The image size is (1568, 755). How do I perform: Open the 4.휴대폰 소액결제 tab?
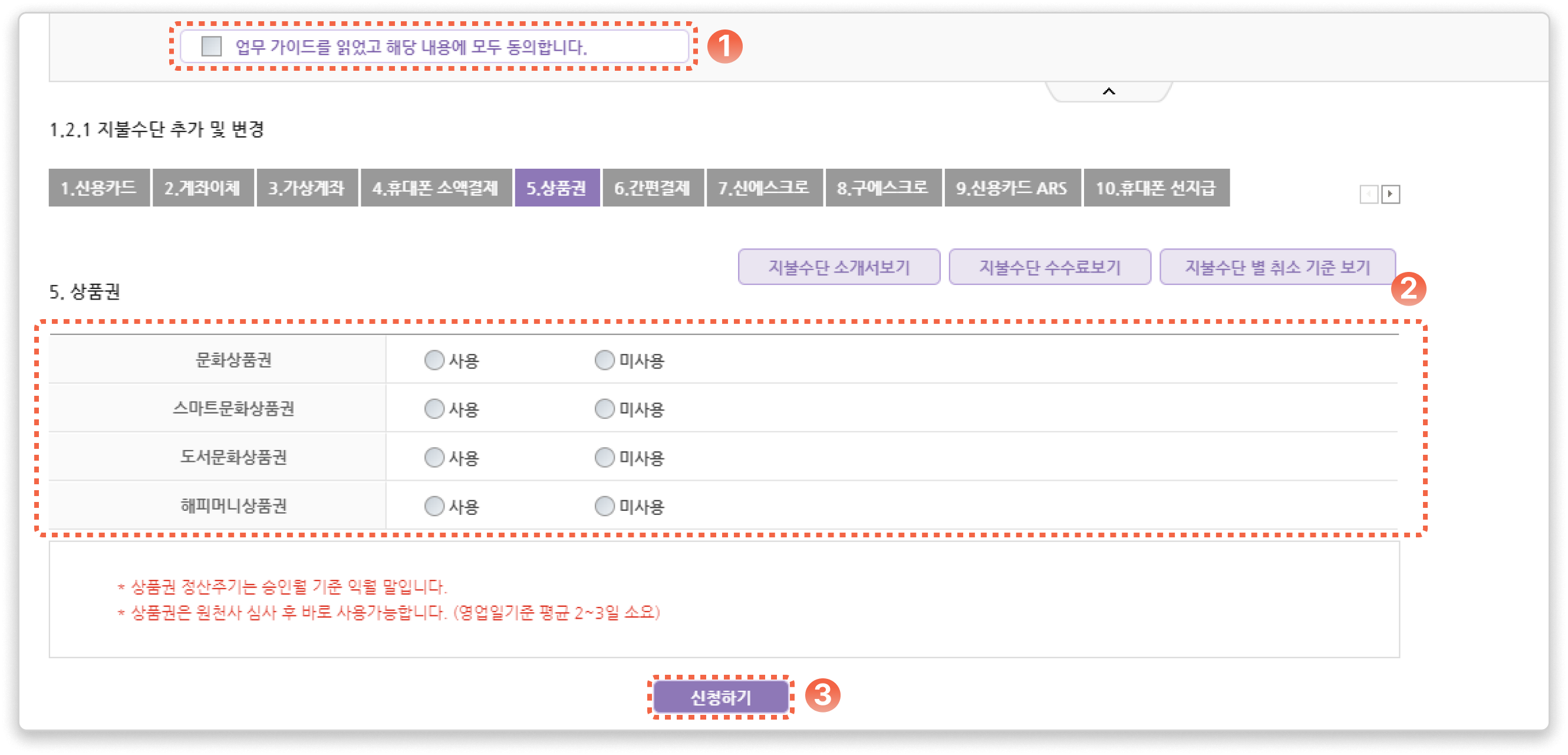point(436,188)
